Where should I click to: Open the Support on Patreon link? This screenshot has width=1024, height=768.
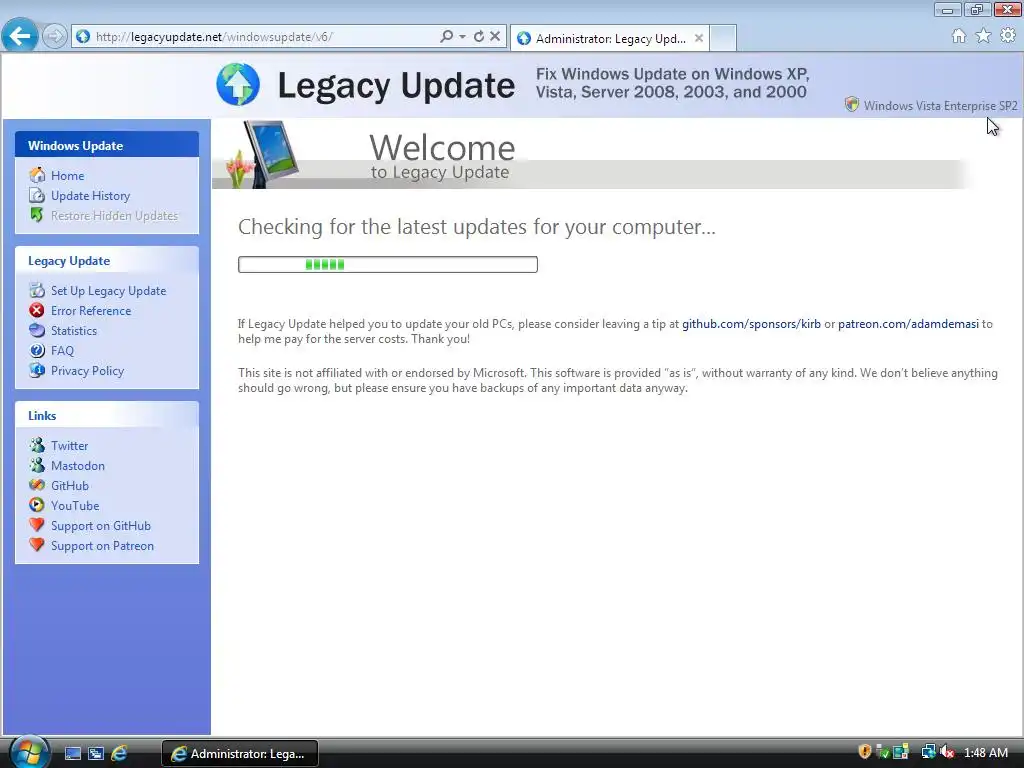point(103,546)
